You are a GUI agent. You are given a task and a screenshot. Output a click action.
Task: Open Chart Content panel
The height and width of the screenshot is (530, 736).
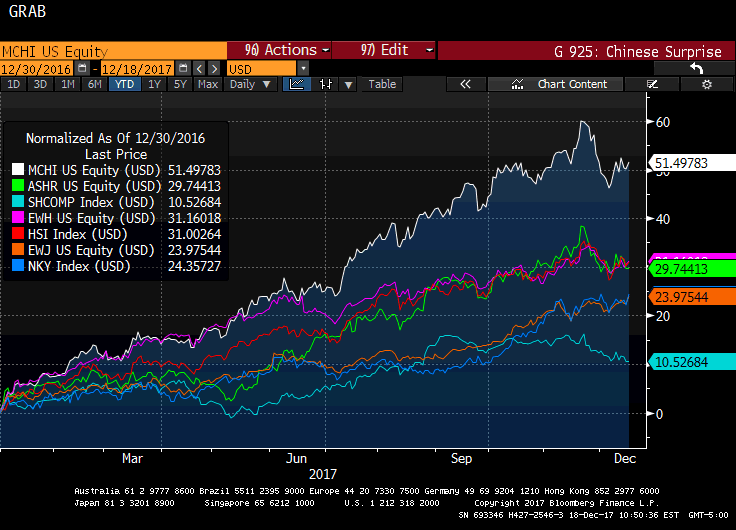[555, 84]
